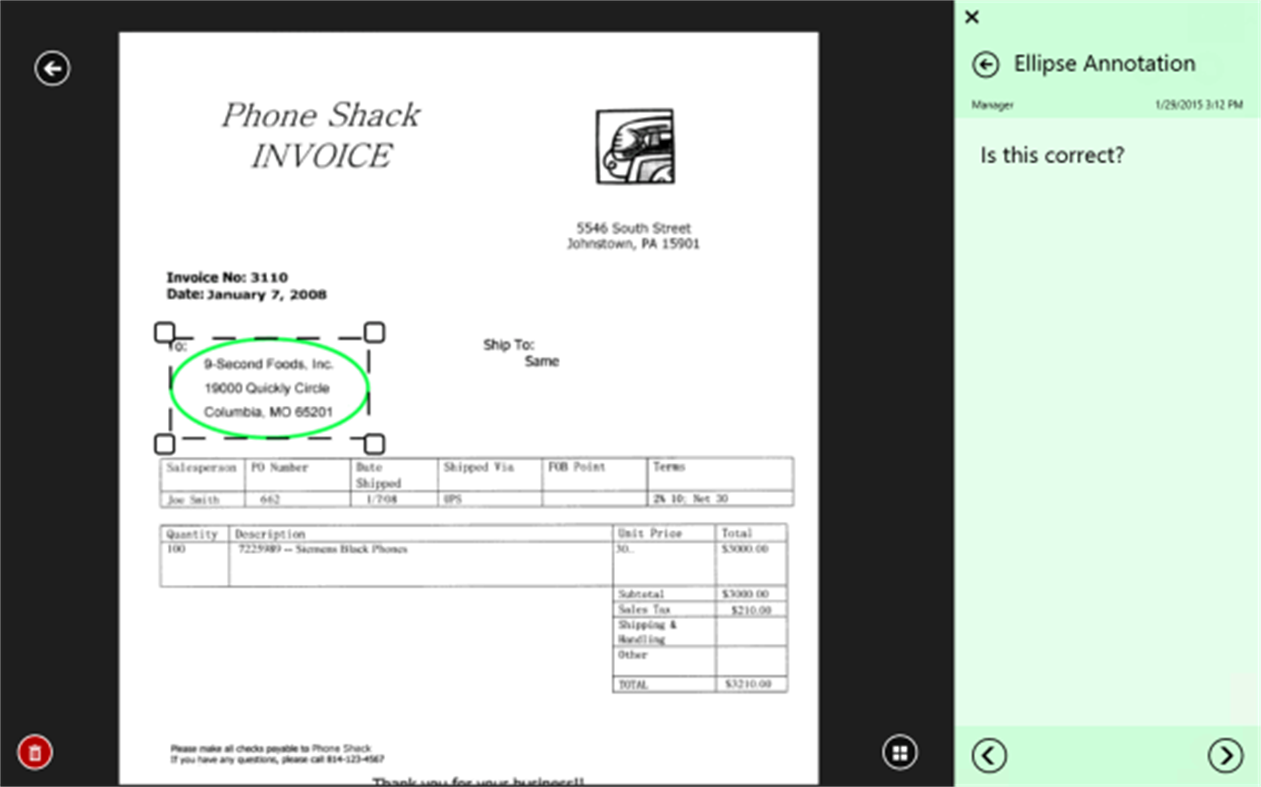This screenshot has height=787, width=1261.
Task: Click the 'FOB Point' column header
Action: (x=577, y=467)
